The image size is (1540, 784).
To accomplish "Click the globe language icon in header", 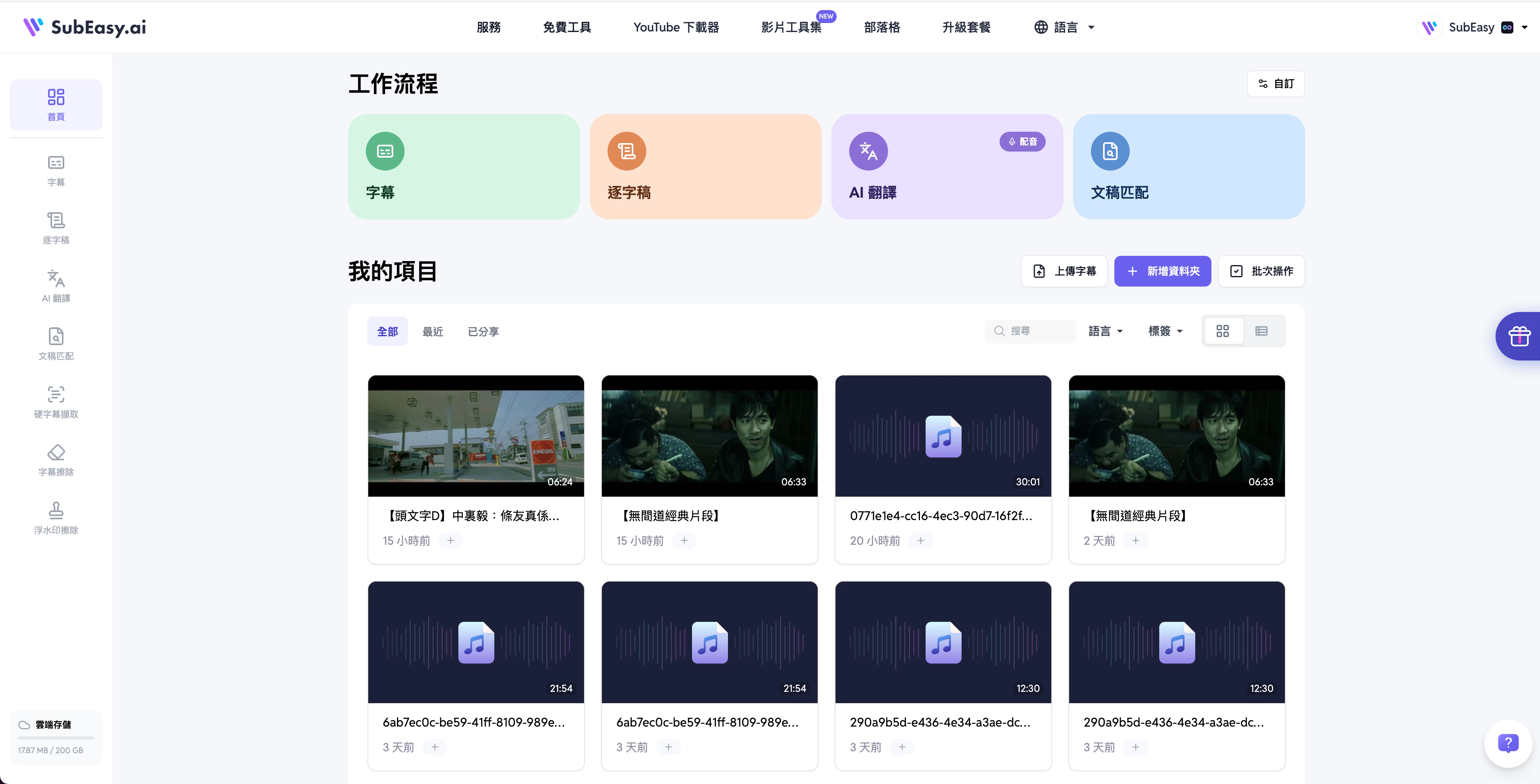I will click(x=1041, y=27).
